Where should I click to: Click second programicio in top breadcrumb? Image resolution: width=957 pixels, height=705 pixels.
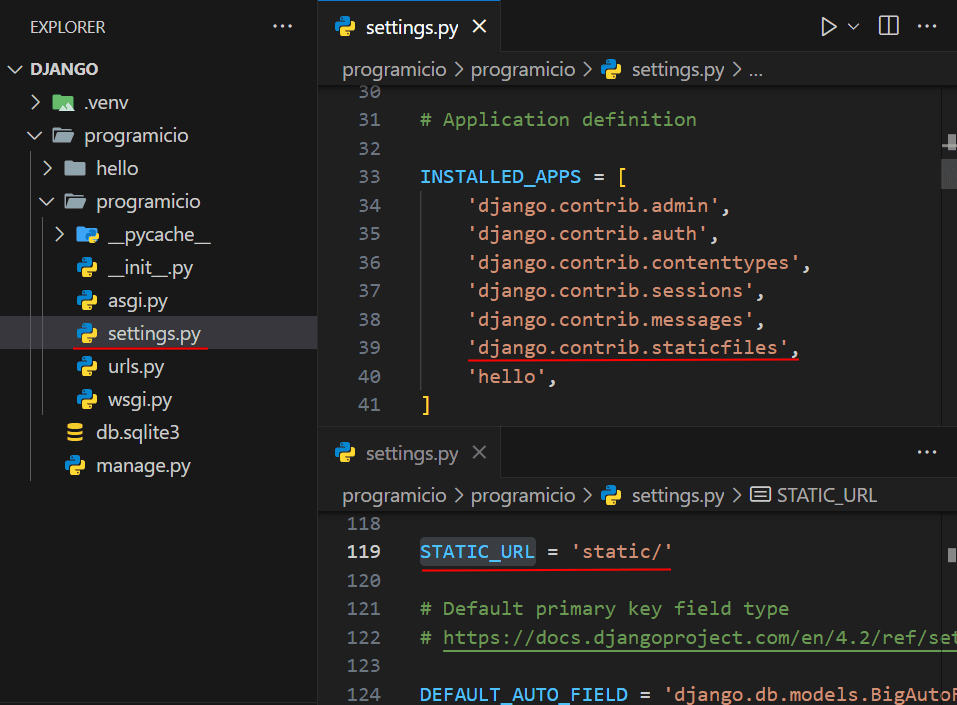(523, 70)
